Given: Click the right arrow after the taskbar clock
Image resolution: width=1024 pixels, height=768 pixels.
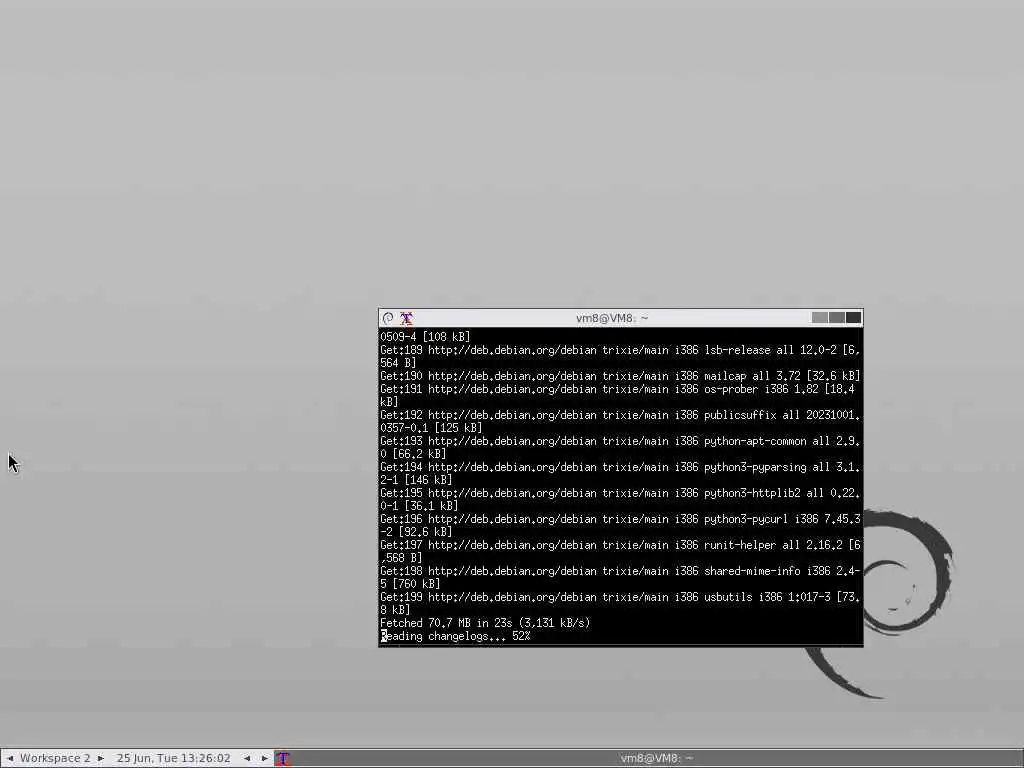Looking at the screenshot, I should (x=264, y=758).
